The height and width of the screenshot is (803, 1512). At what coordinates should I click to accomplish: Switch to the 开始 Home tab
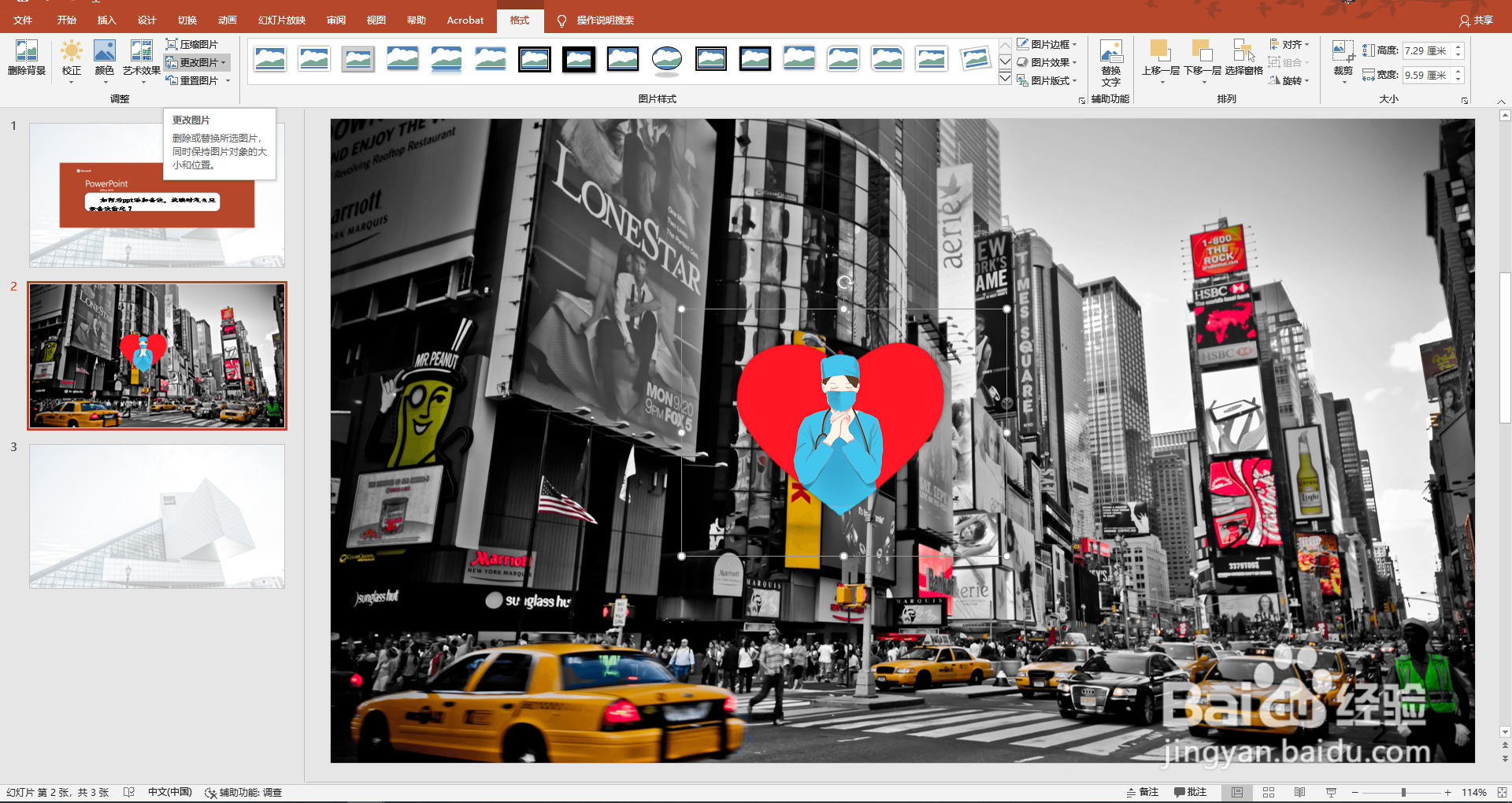(67, 20)
